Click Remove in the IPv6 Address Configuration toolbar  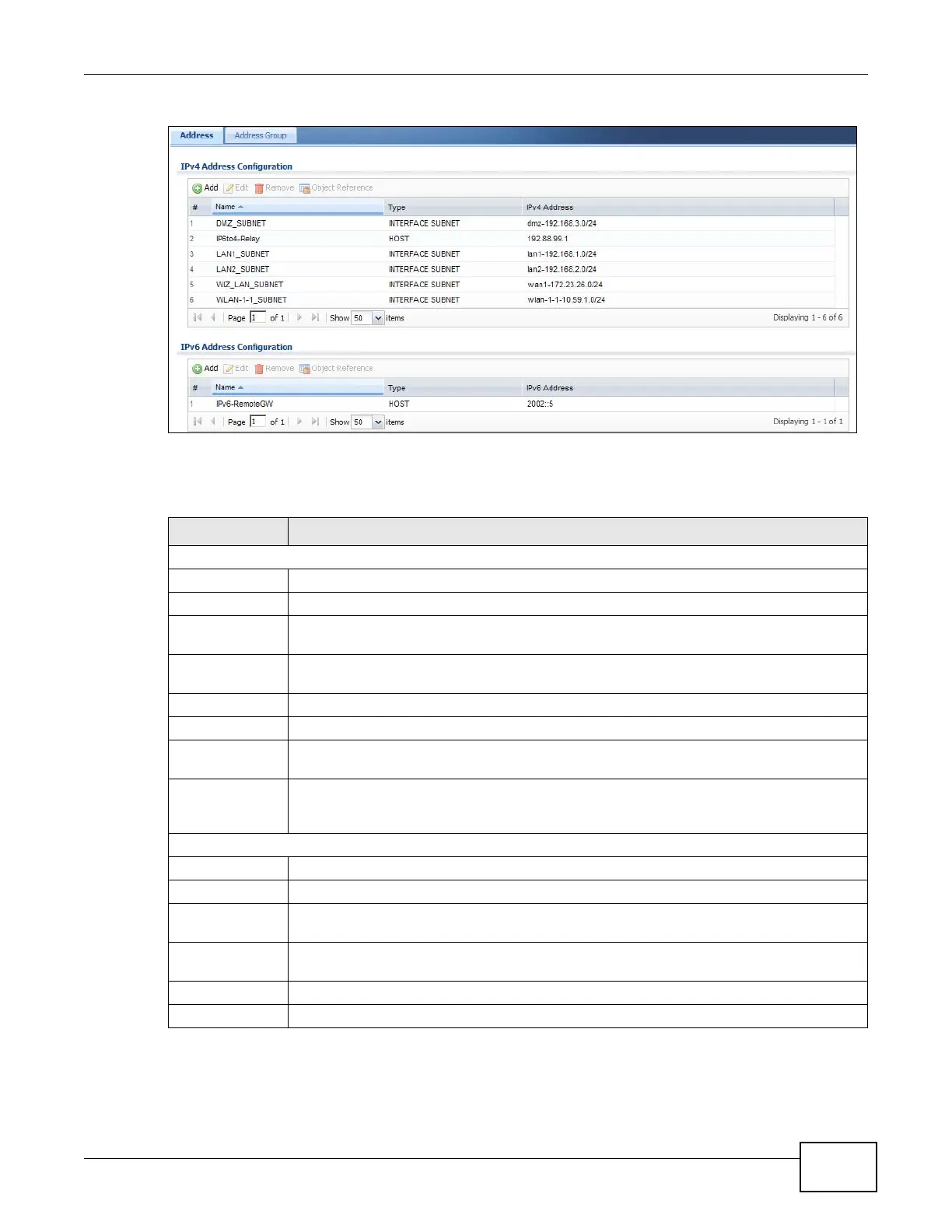pyautogui.click(x=274, y=369)
